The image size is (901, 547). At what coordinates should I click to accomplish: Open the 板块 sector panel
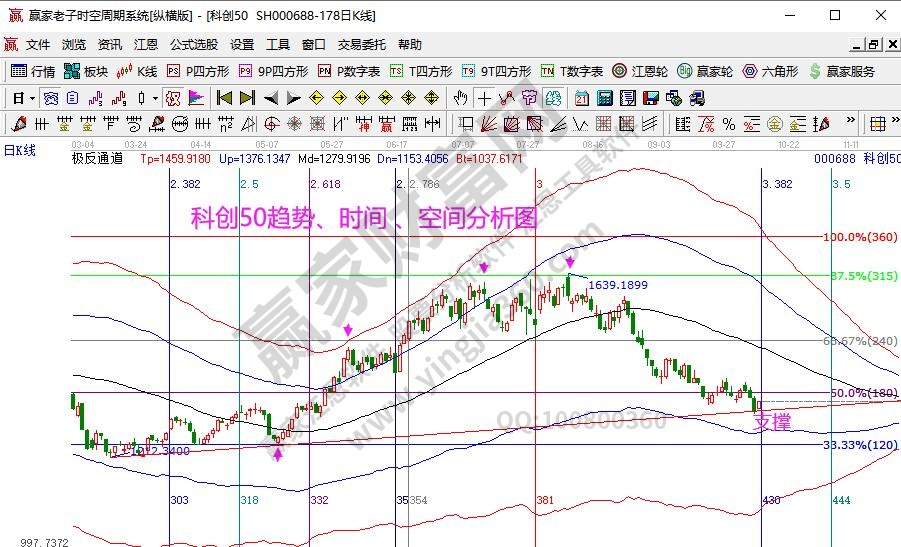(86, 71)
